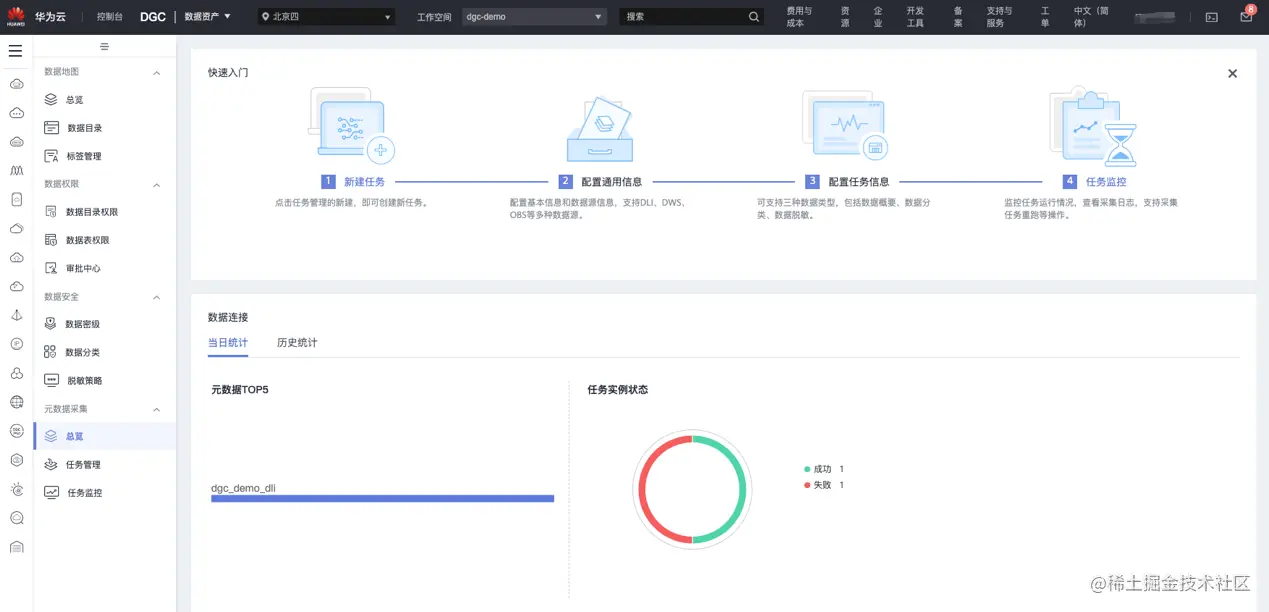Viewport: 1269px width, 612px height.
Task: Close the 快速入门 panel
Action: pos(1232,73)
